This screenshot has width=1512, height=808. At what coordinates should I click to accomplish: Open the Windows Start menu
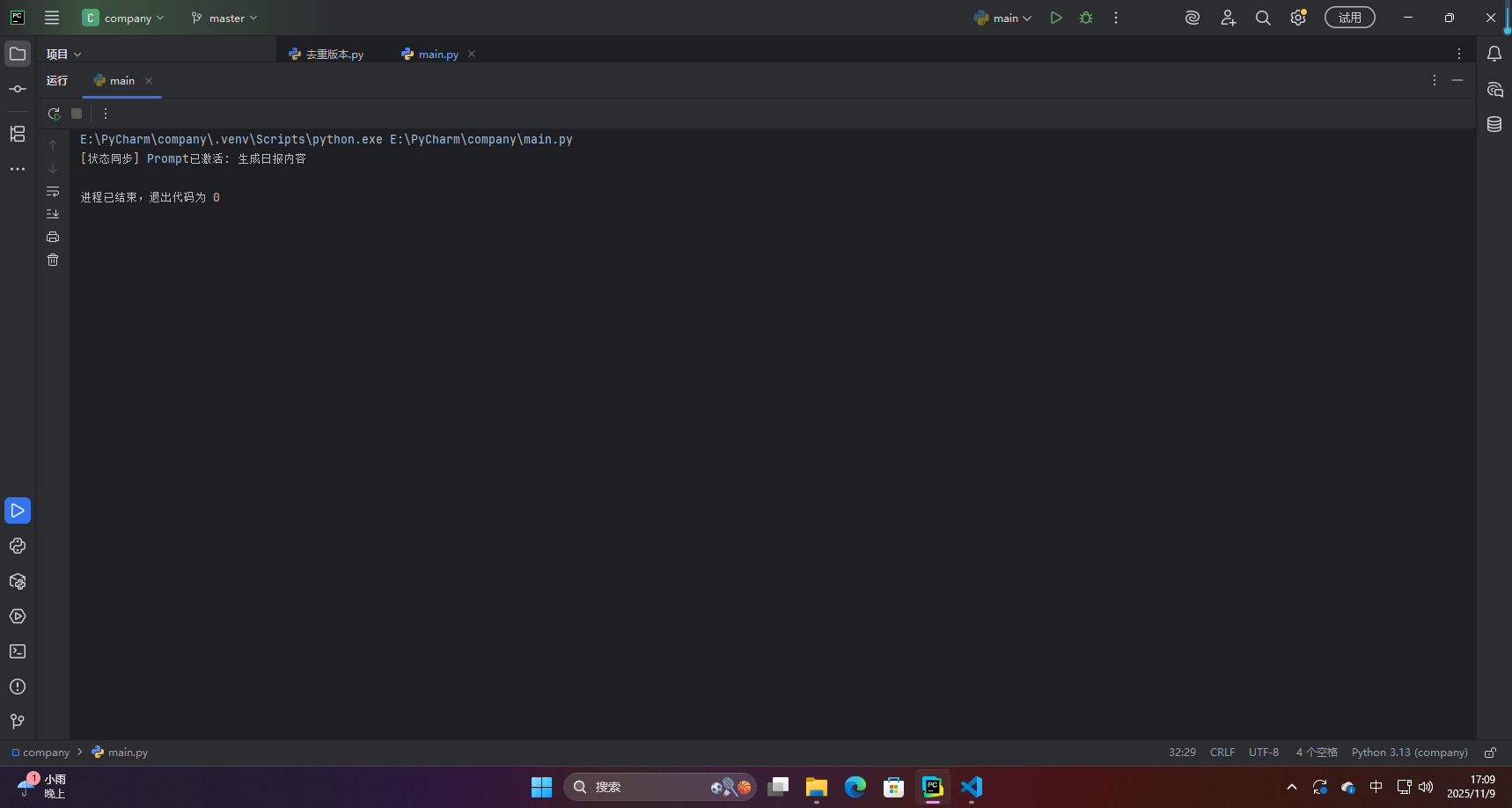click(541, 787)
